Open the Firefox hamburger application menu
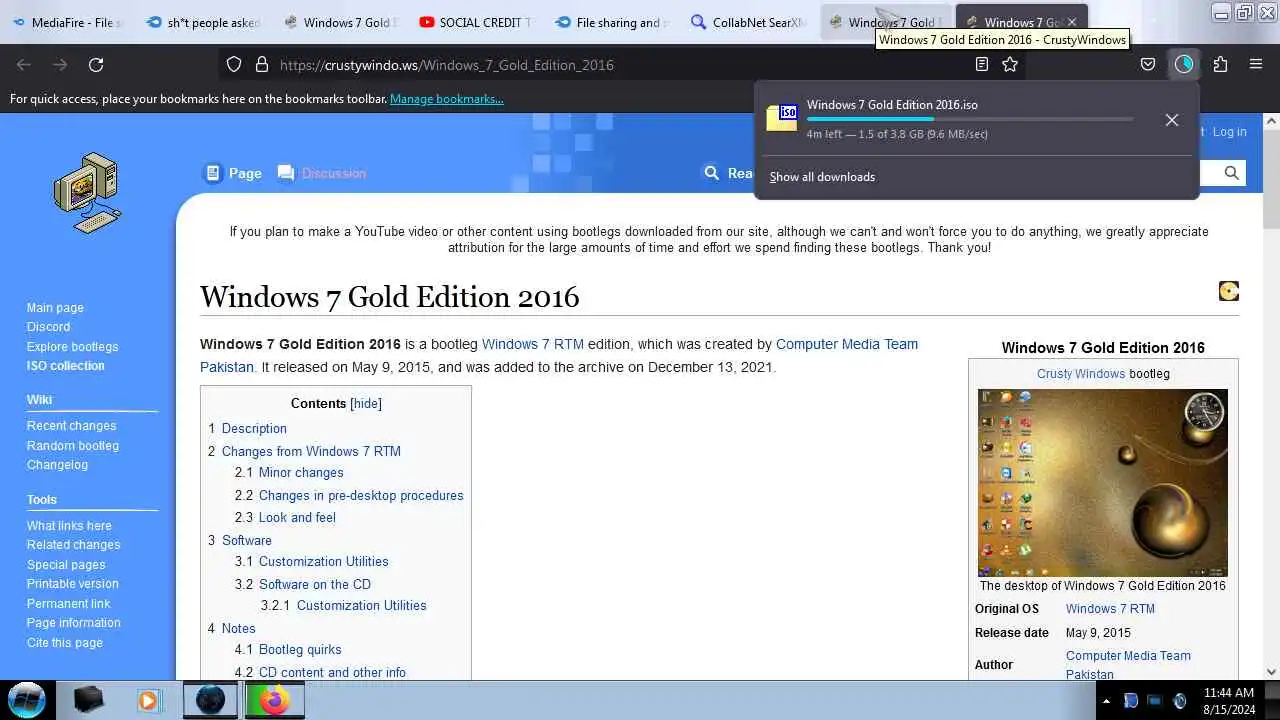Image resolution: width=1280 pixels, height=720 pixels. coord(1256,65)
